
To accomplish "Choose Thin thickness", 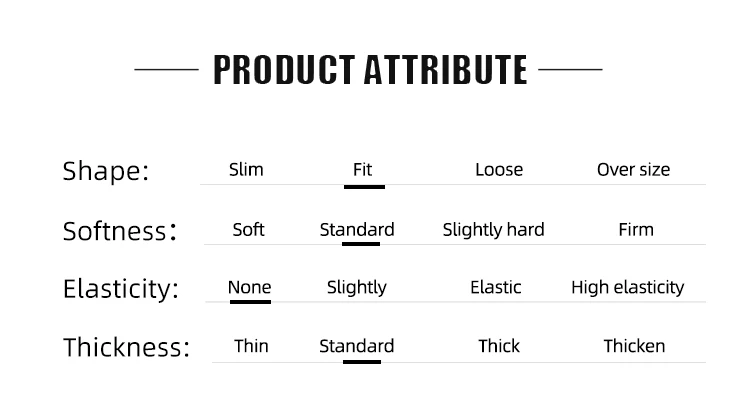I will [x=251, y=346].
